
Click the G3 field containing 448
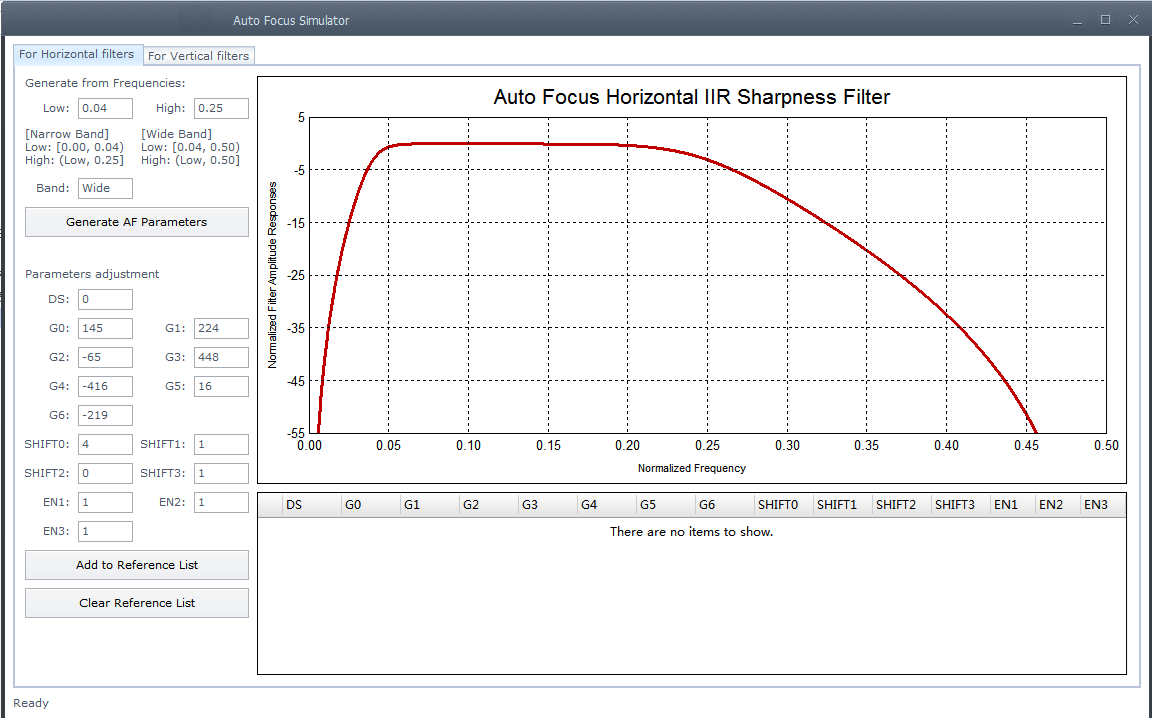[x=221, y=357]
